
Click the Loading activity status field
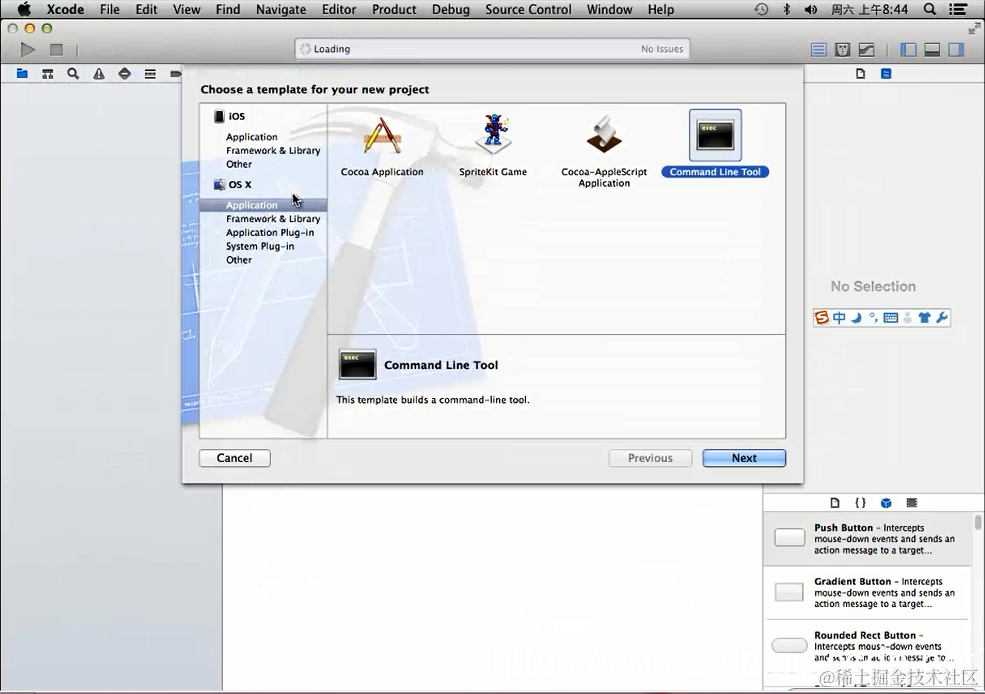(x=492, y=49)
